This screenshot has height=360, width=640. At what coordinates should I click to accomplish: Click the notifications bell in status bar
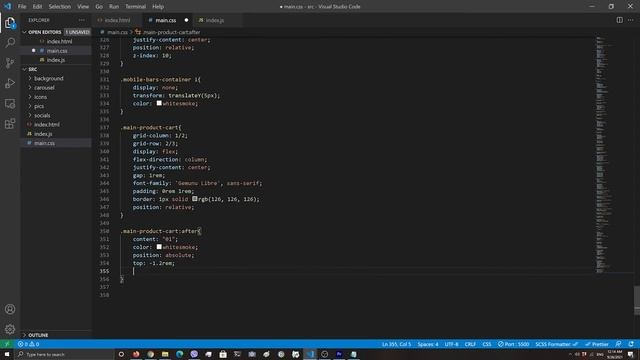pos(631,344)
